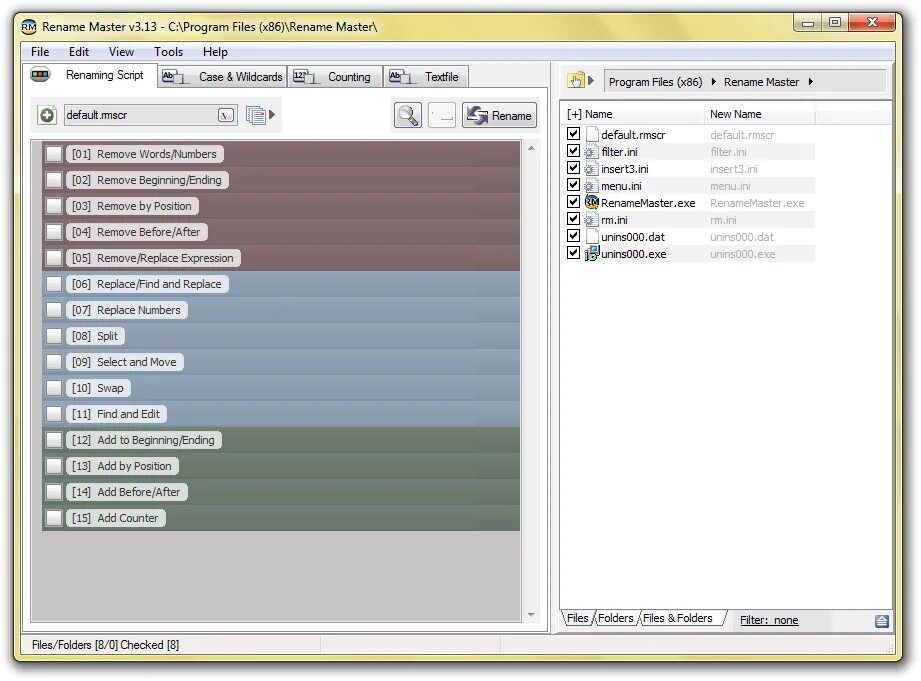921x681 pixels.
Task: Click the small blank button beside magnifier
Action: click(x=442, y=115)
